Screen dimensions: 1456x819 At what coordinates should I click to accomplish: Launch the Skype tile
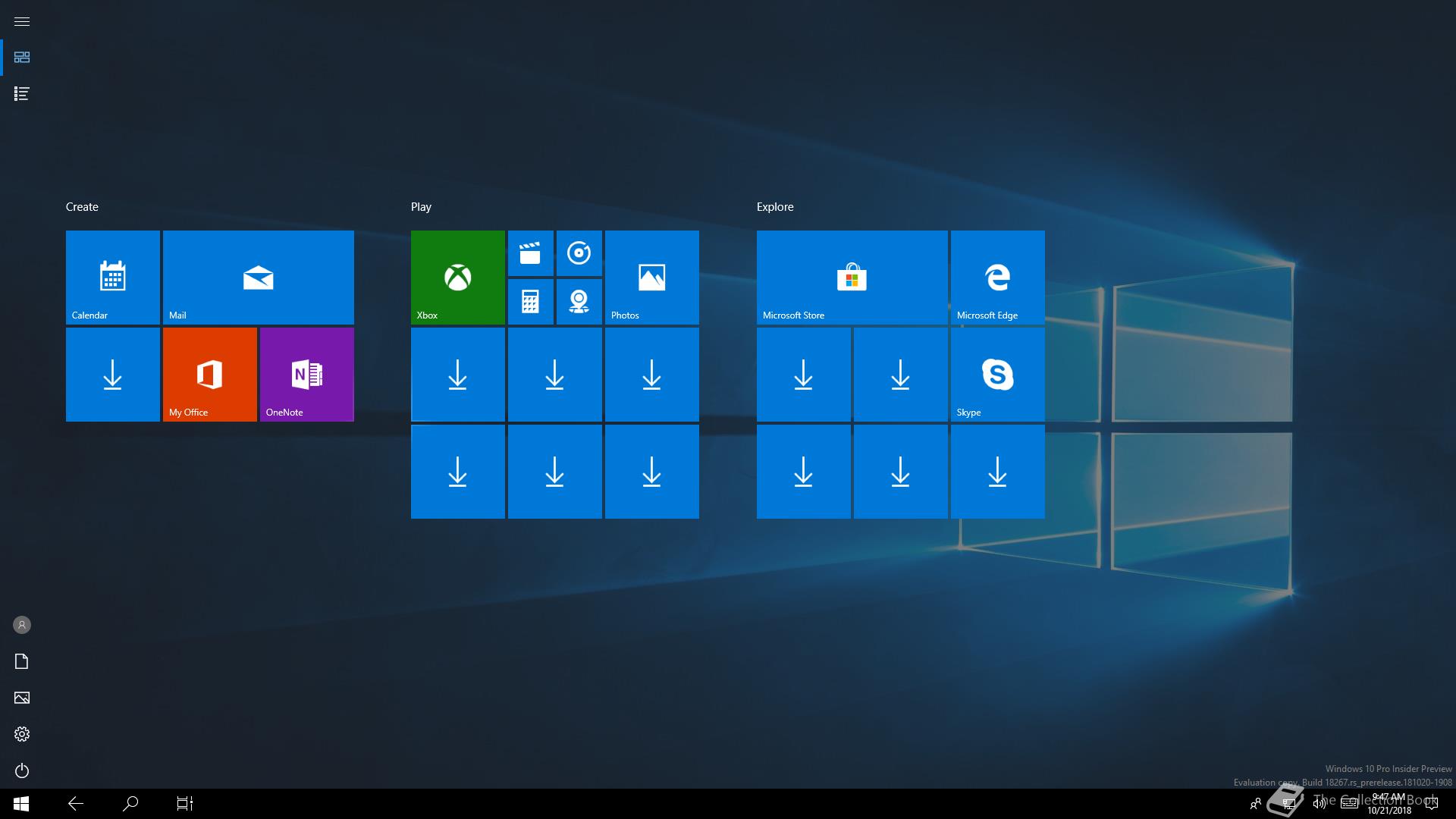(x=998, y=375)
